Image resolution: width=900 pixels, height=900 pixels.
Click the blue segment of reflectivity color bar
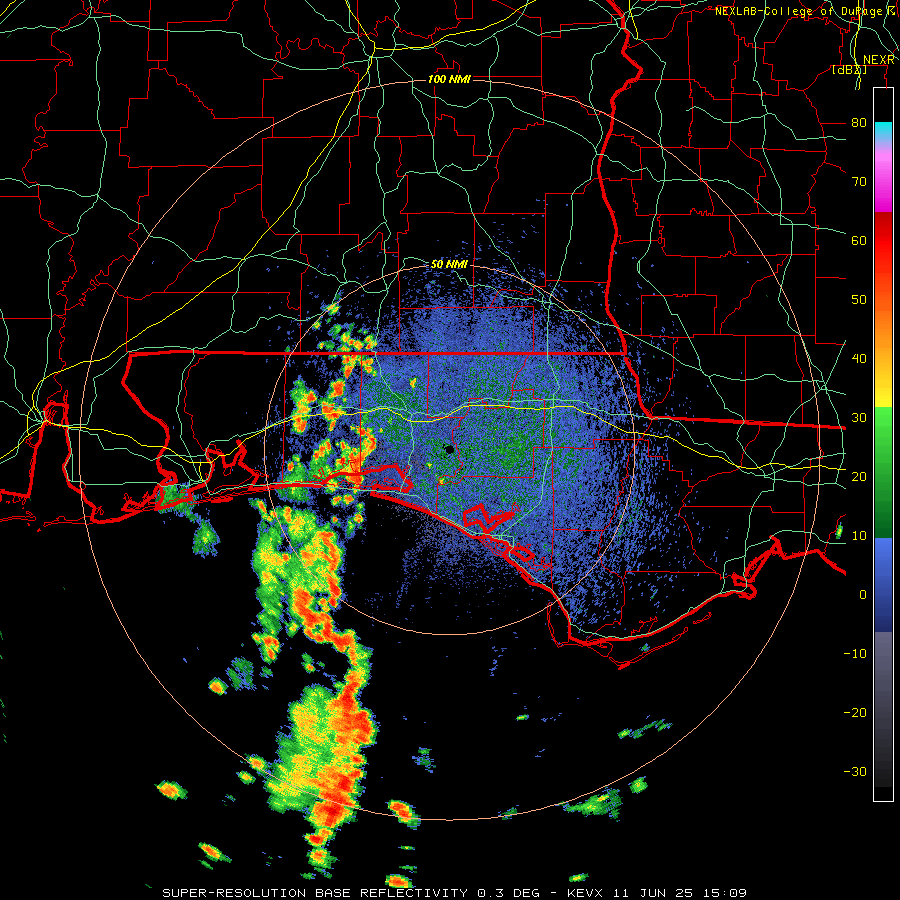[883, 583]
